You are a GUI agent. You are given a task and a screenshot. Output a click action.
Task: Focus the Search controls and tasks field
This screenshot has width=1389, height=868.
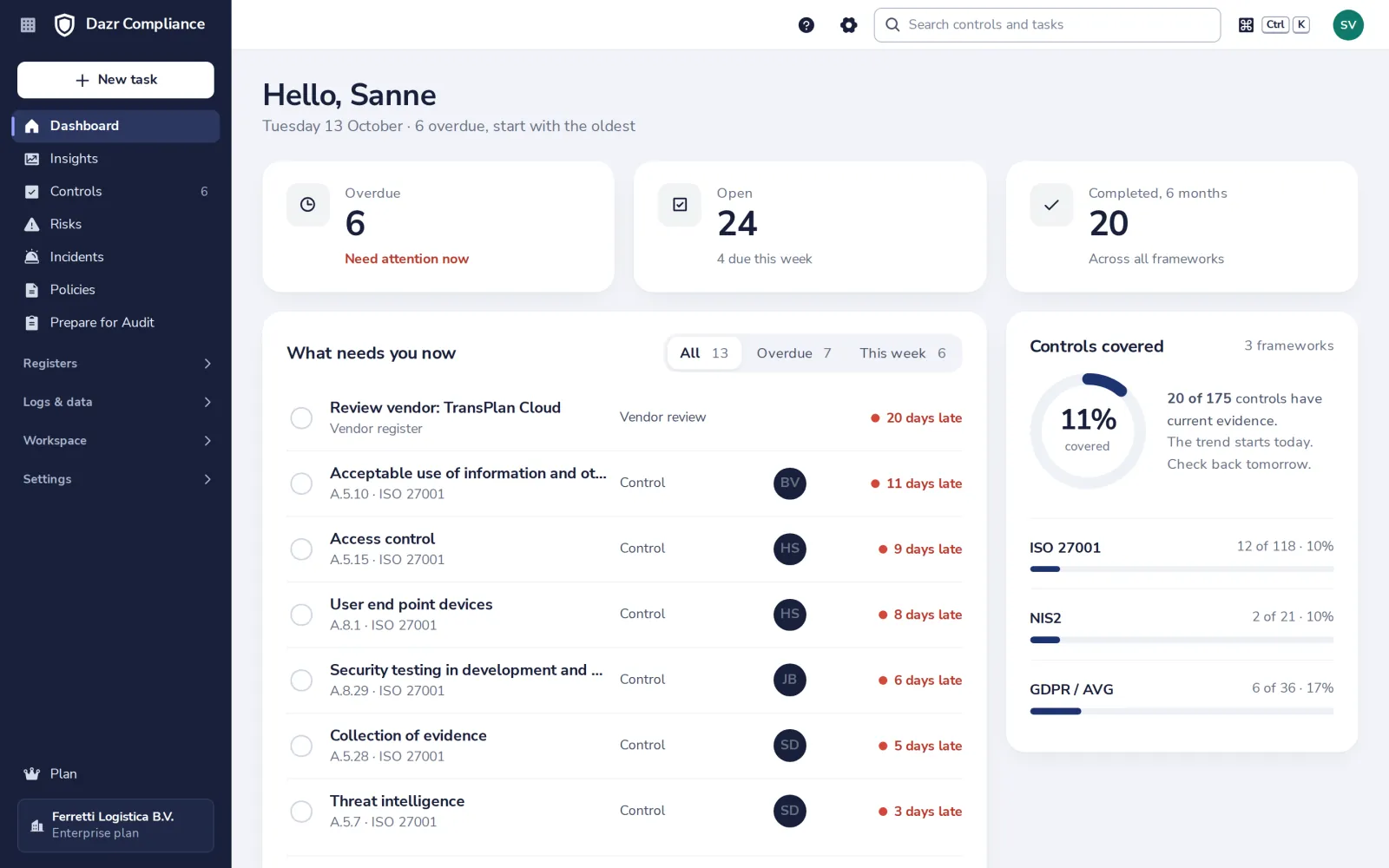(x=1047, y=25)
